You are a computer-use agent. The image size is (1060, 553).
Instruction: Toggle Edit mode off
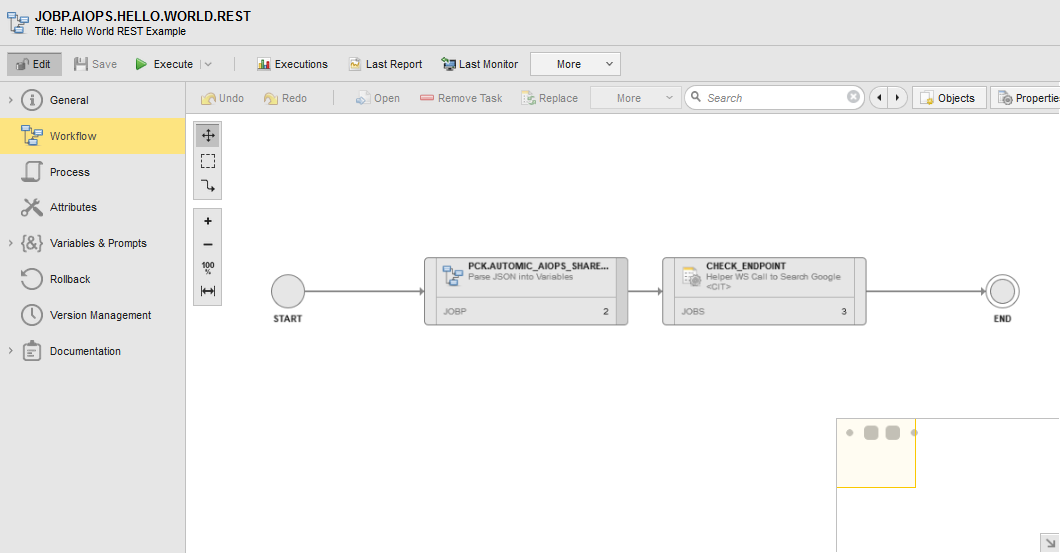(34, 64)
